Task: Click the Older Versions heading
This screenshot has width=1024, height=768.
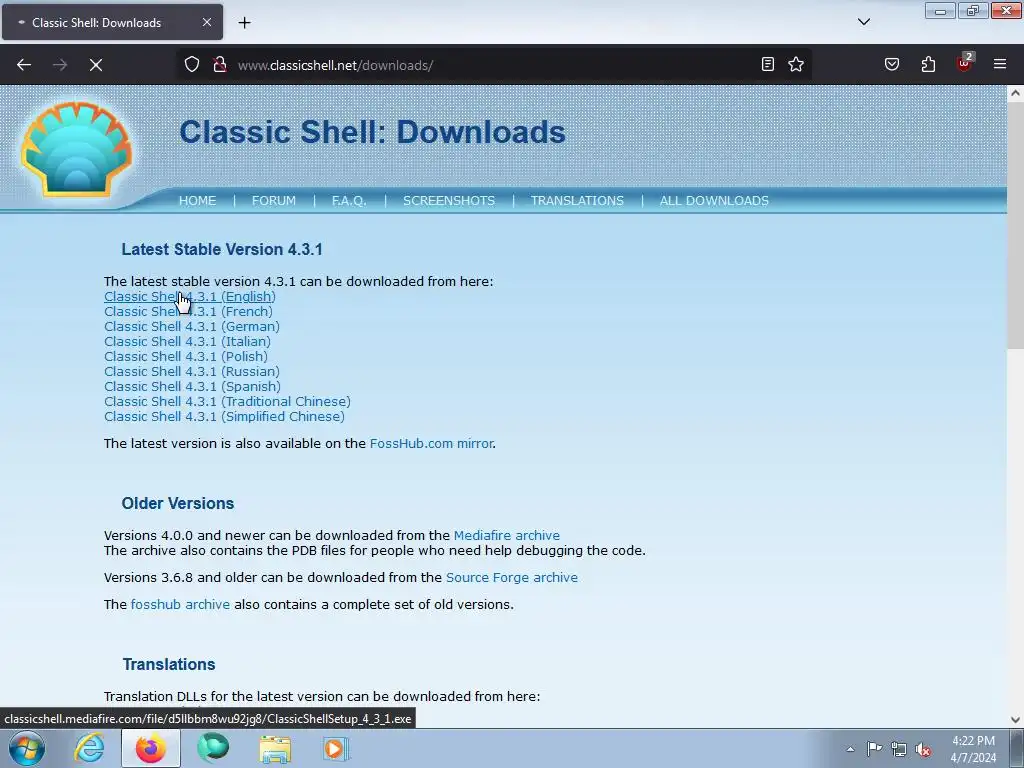Action: pyautogui.click(x=178, y=504)
